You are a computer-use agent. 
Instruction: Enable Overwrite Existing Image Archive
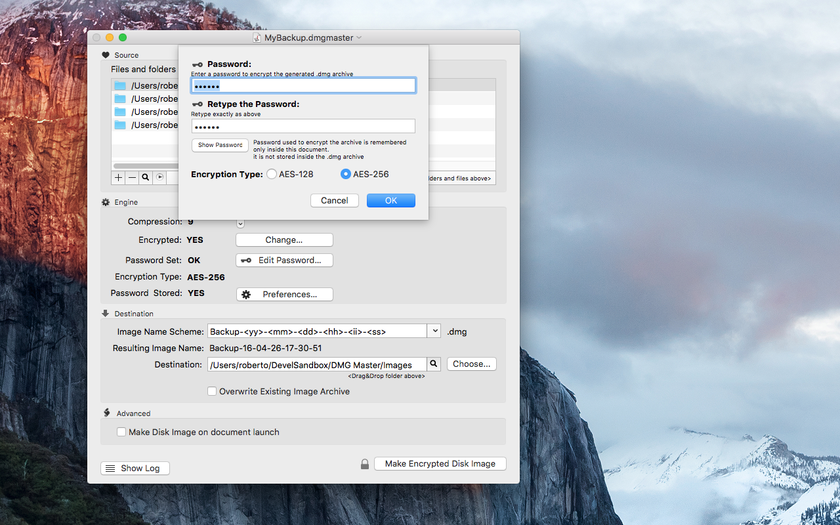212,391
